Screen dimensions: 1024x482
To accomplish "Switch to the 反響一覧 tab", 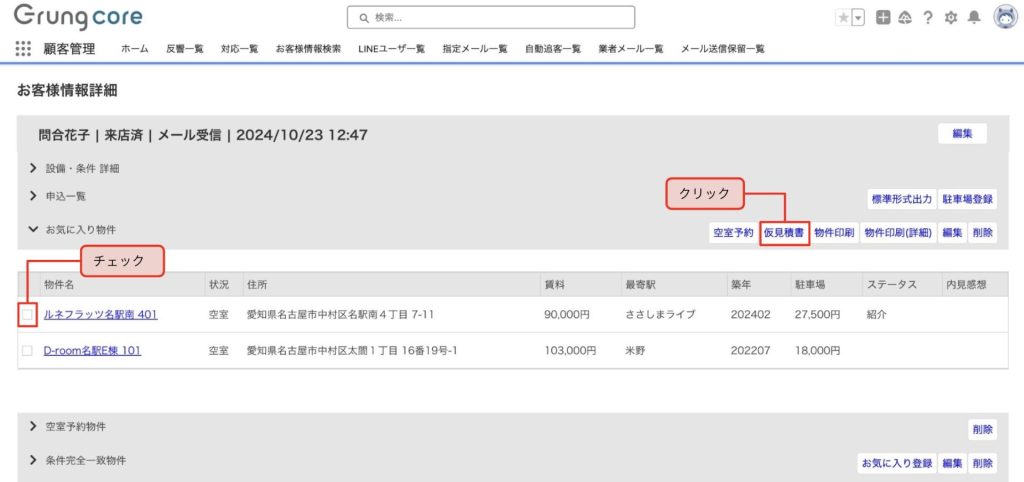I will click(x=184, y=48).
